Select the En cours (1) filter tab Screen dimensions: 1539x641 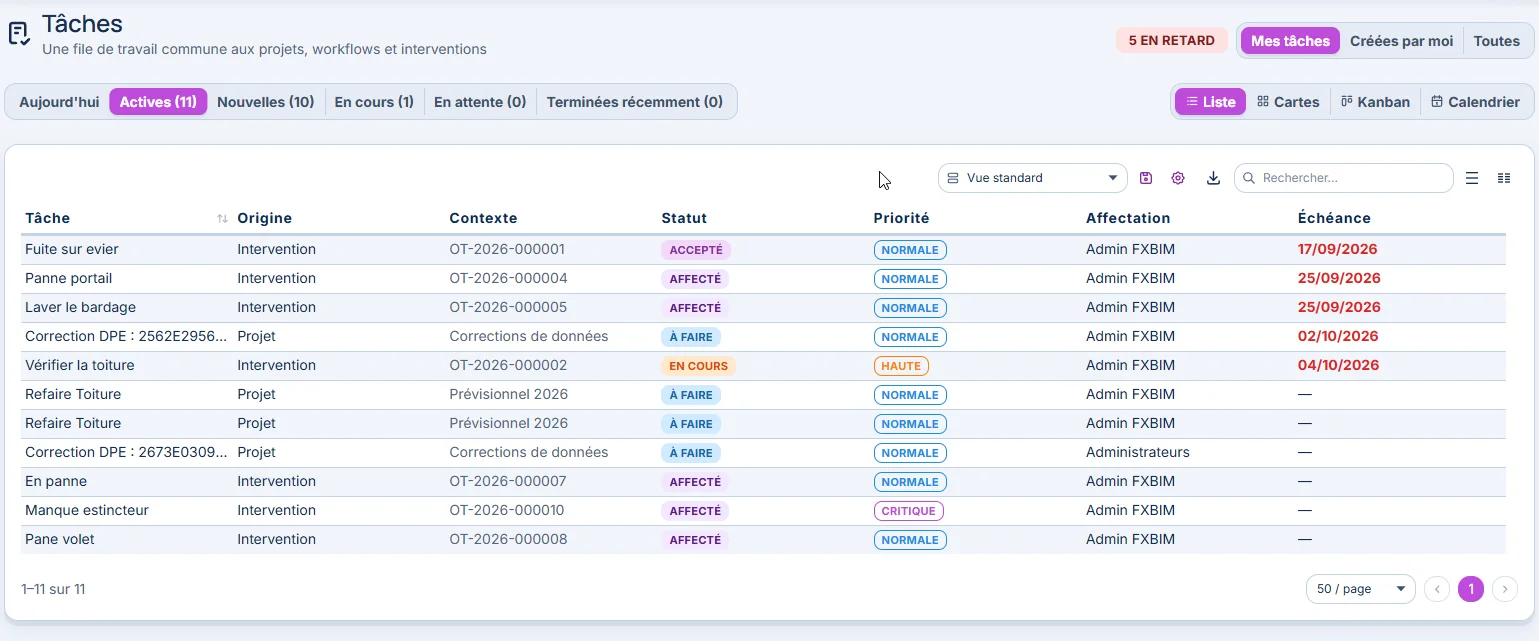click(374, 102)
